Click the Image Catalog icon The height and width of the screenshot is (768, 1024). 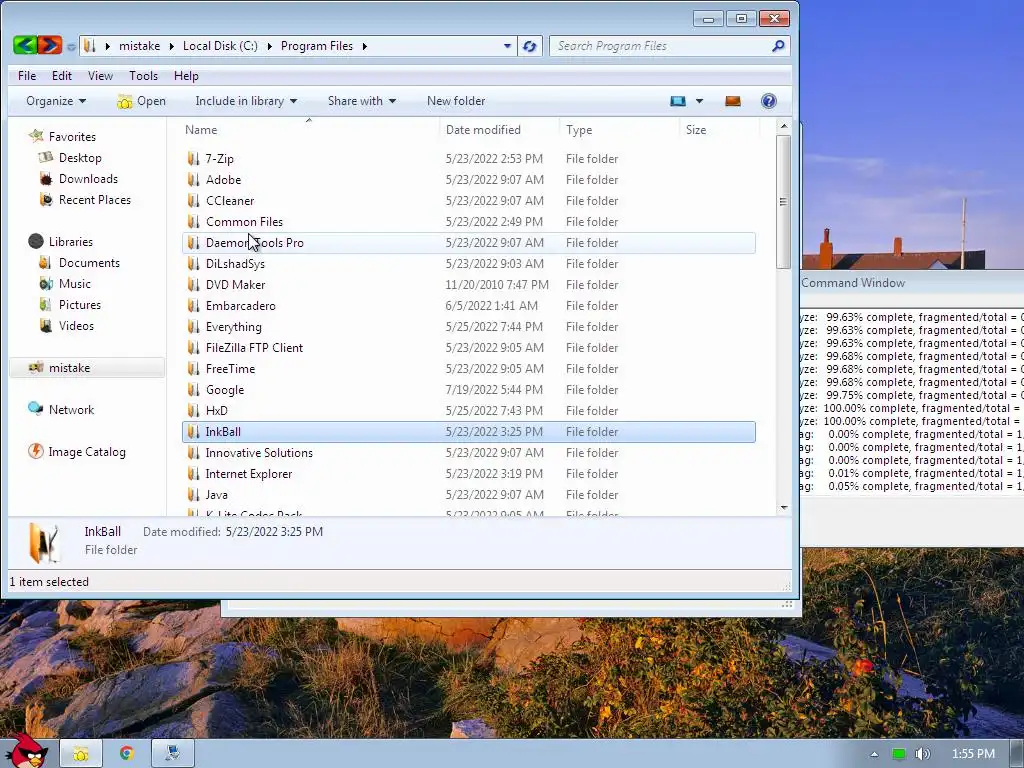click(35, 451)
